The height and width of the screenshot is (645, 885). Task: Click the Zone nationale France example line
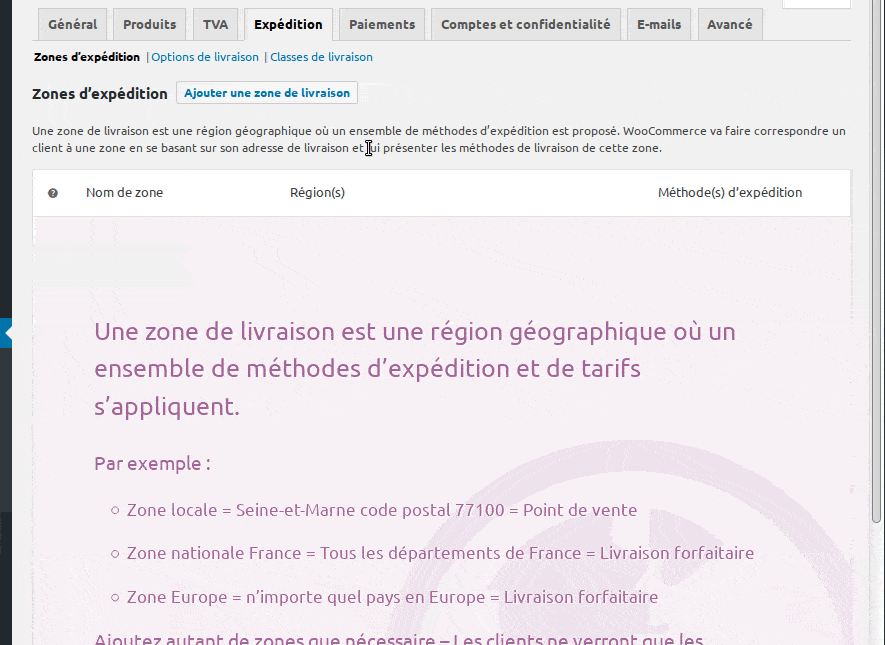440,553
